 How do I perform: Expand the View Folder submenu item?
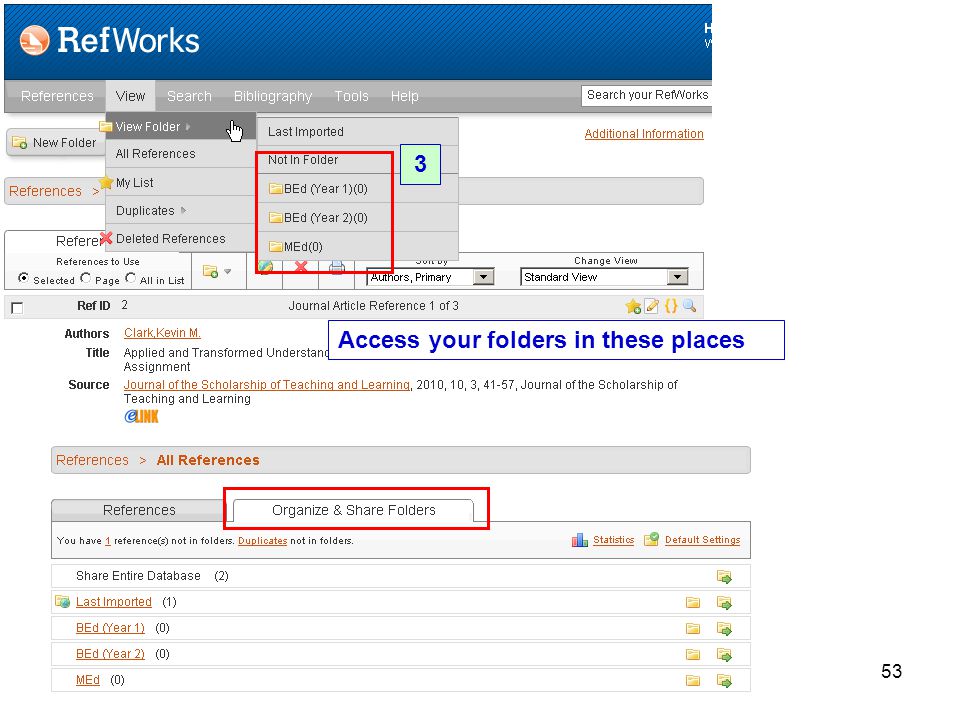tap(181, 127)
